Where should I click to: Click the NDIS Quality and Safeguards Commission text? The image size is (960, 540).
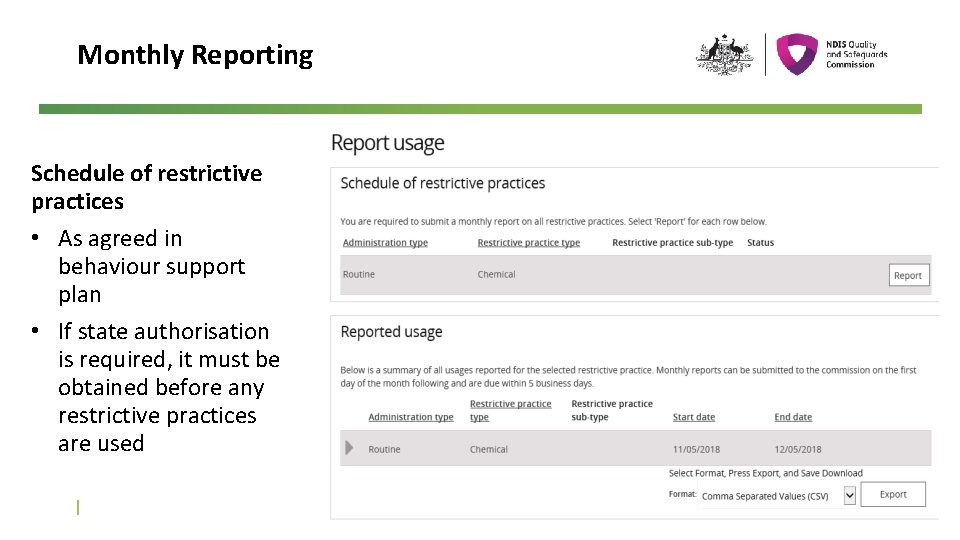pyautogui.click(x=857, y=54)
